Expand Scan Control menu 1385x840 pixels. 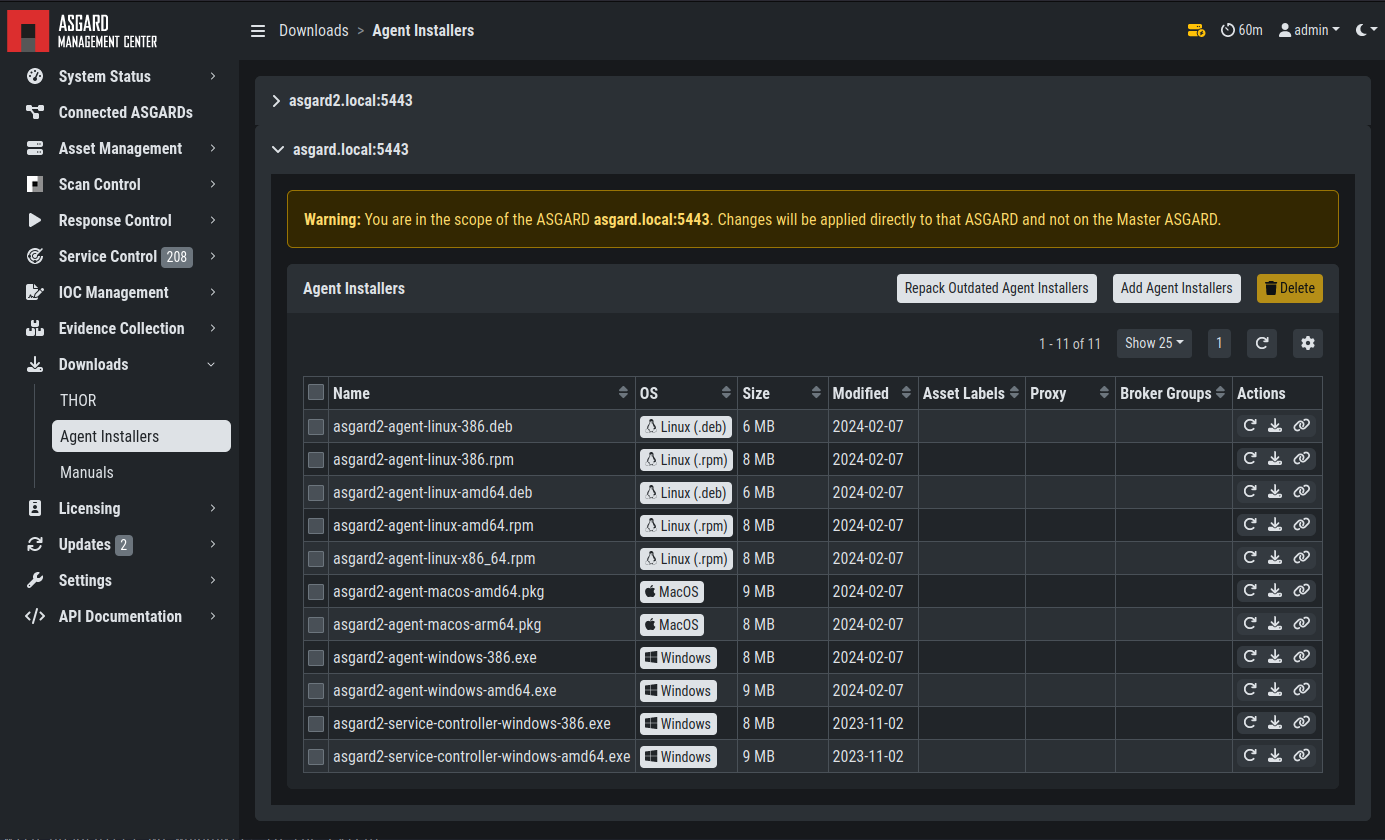(x=120, y=184)
